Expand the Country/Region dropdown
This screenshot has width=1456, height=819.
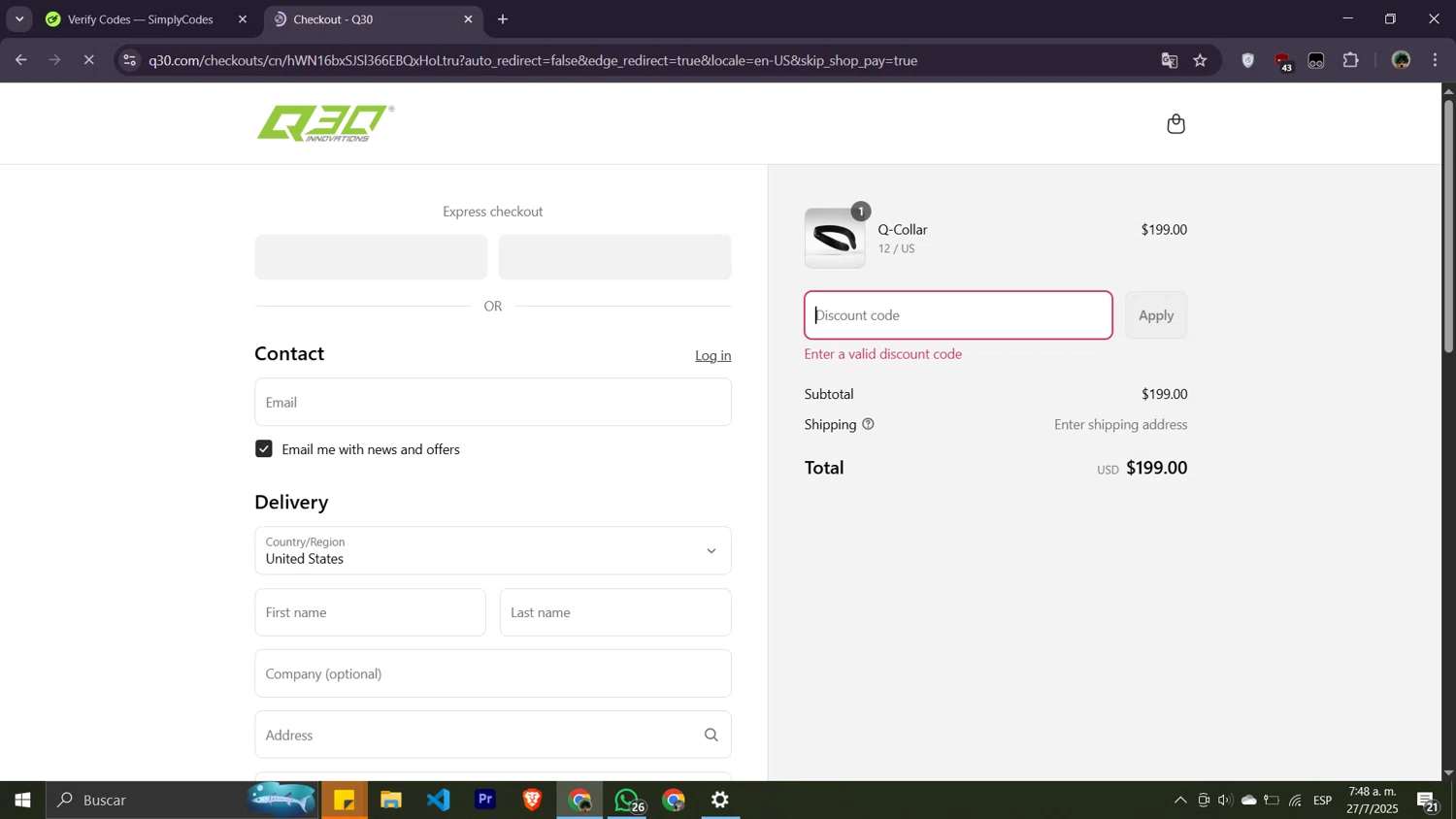pos(493,550)
